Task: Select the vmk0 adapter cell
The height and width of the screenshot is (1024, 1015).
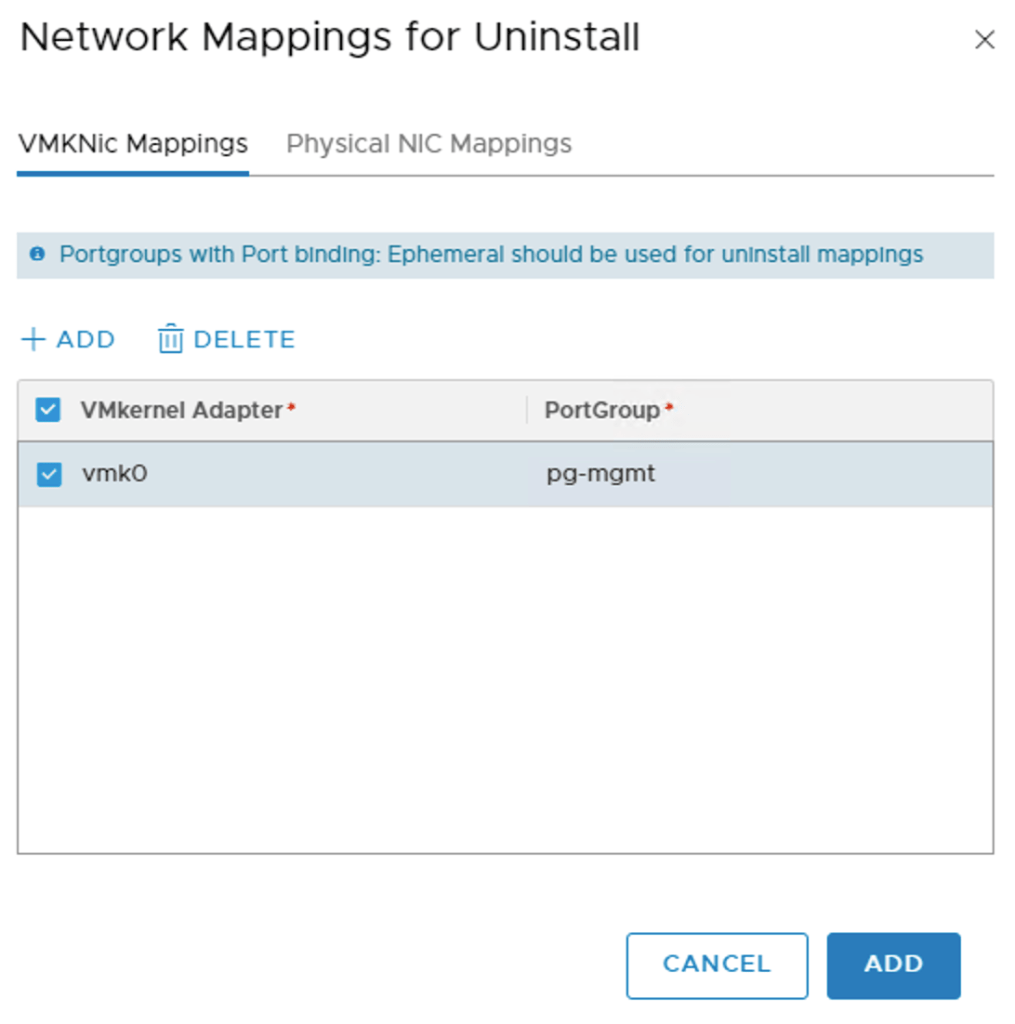Action: [x=115, y=474]
